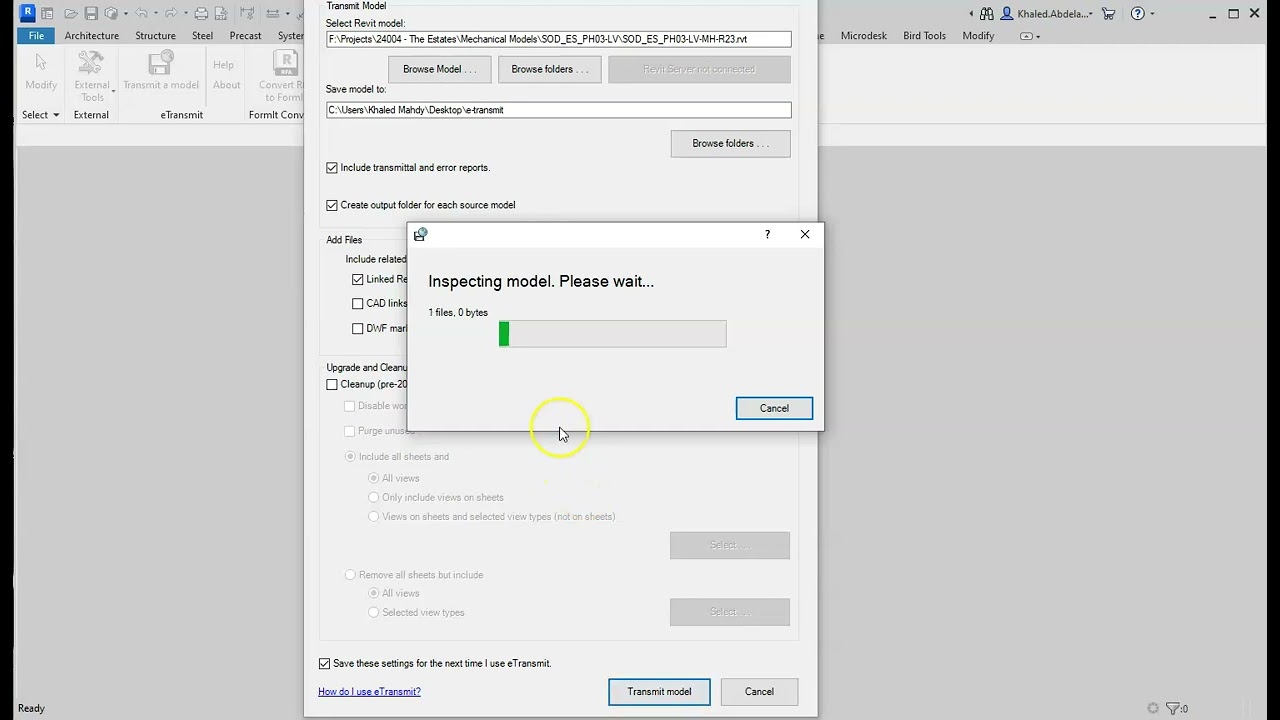Click the dialog help question mark
The width and height of the screenshot is (1280, 720).
[x=767, y=234]
